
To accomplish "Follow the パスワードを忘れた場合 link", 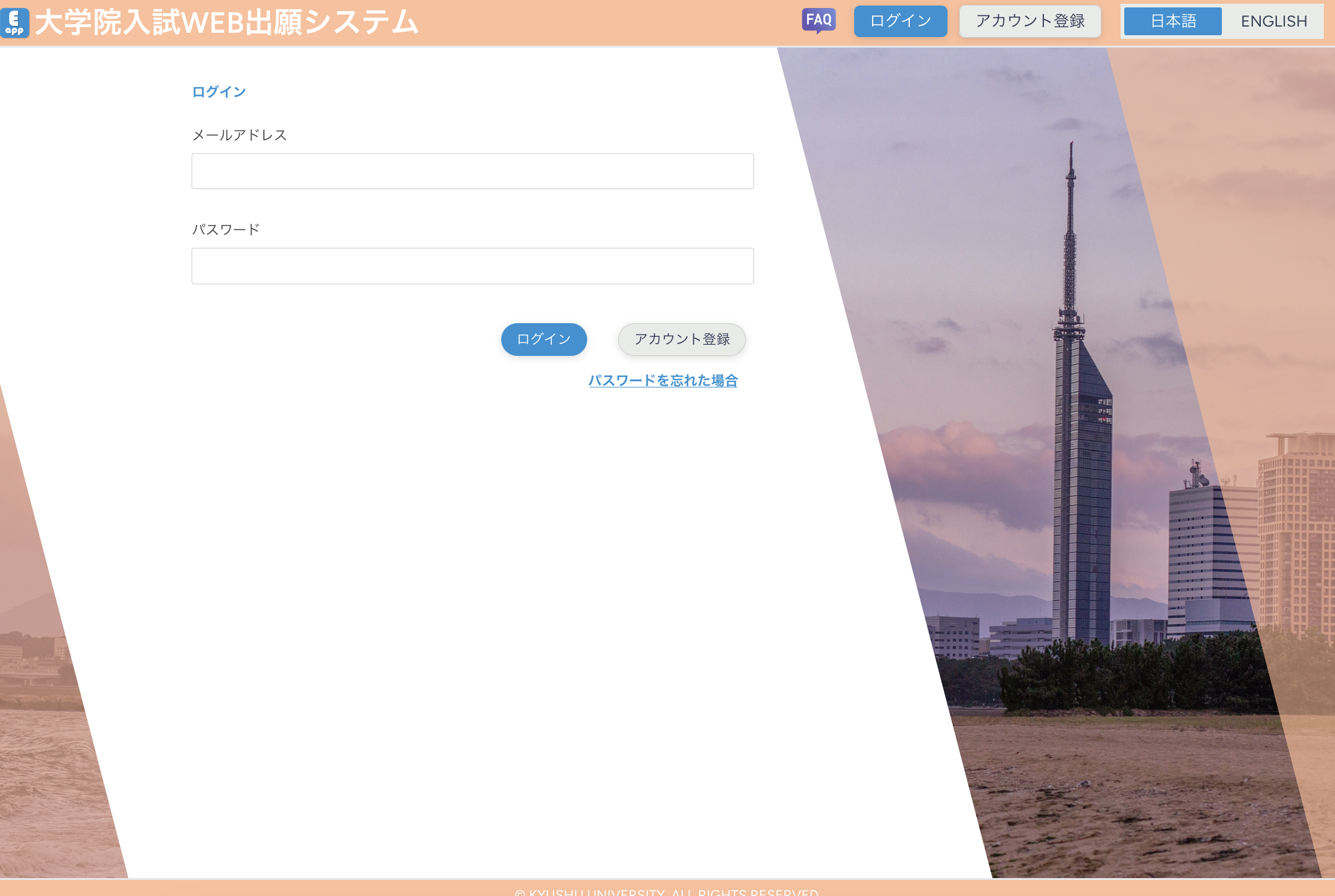I will [x=663, y=381].
